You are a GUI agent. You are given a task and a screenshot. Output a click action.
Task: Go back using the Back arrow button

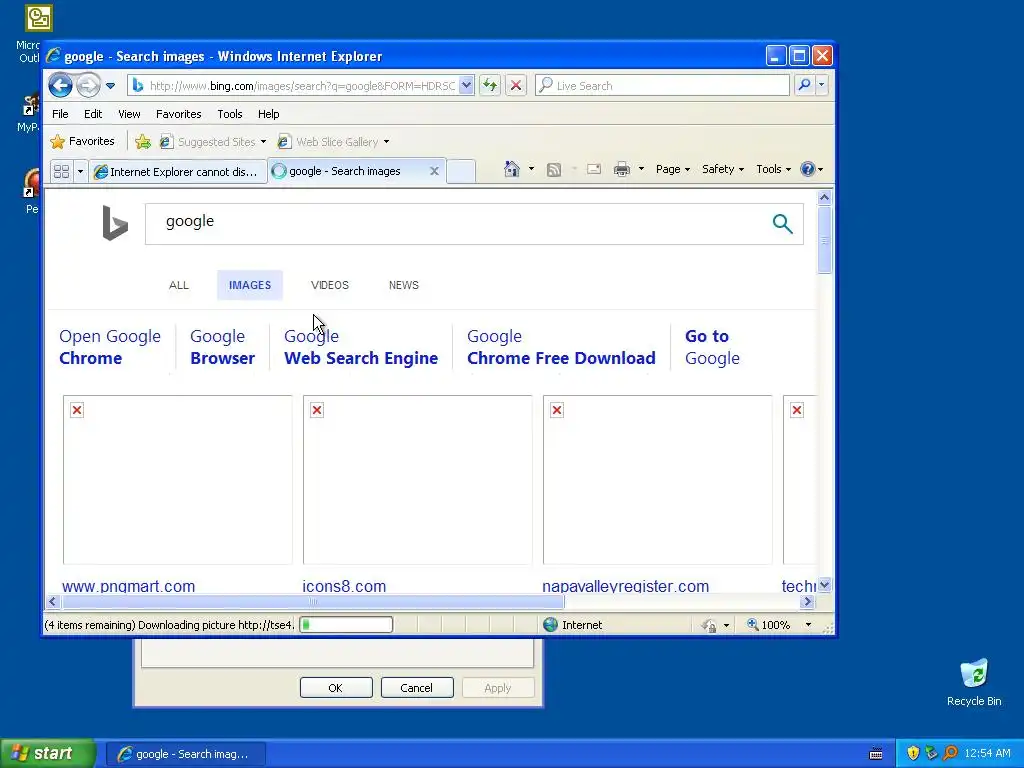tap(60, 85)
